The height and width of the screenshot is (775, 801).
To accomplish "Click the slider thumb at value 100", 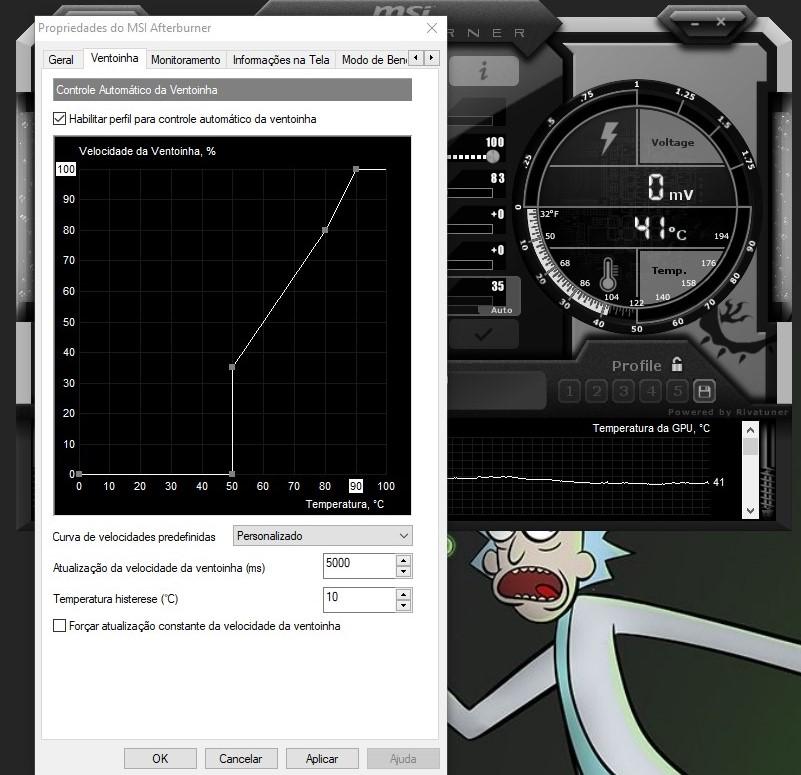I will [x=492, y=156].
